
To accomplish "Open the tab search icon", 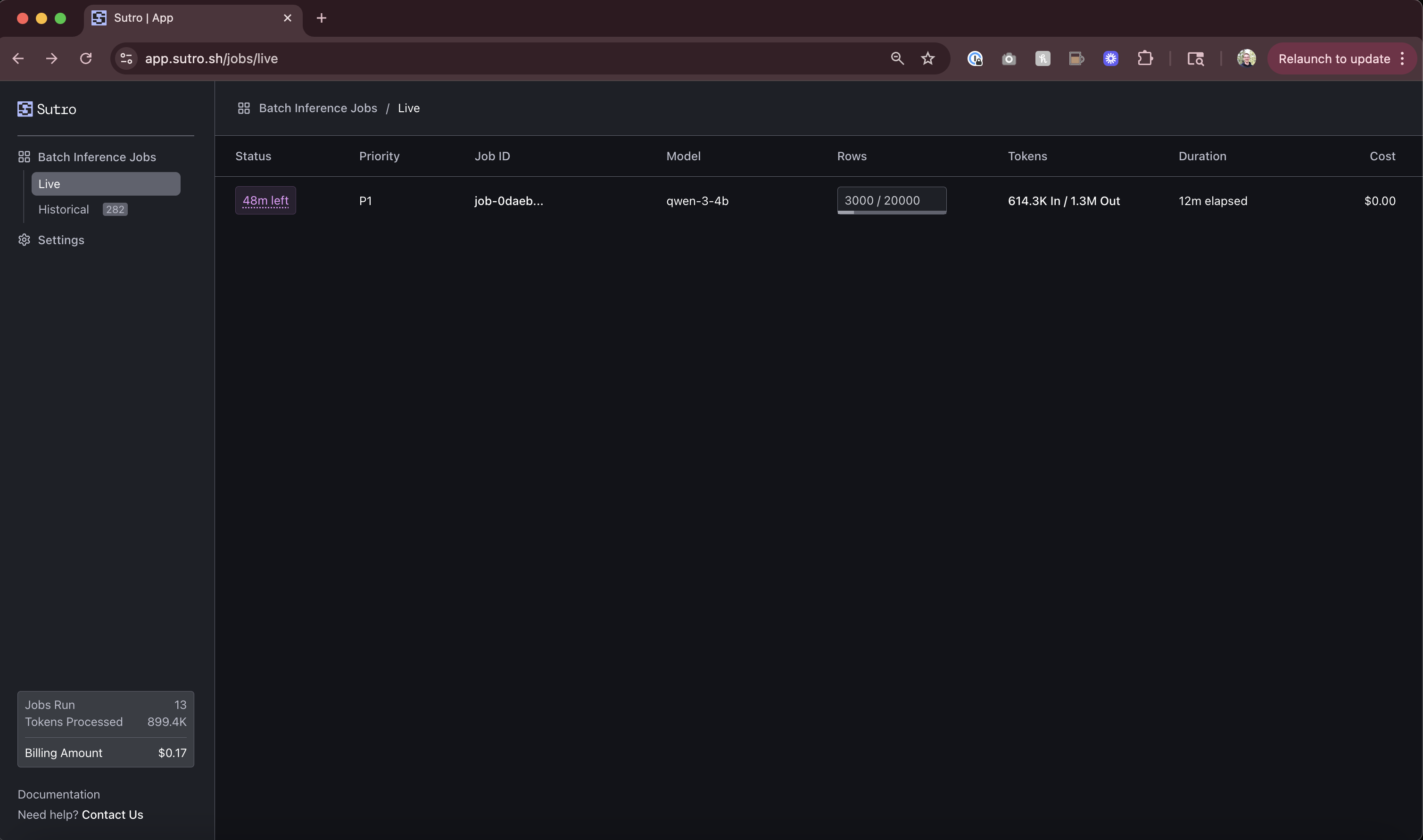I will tap(1195, 58).
